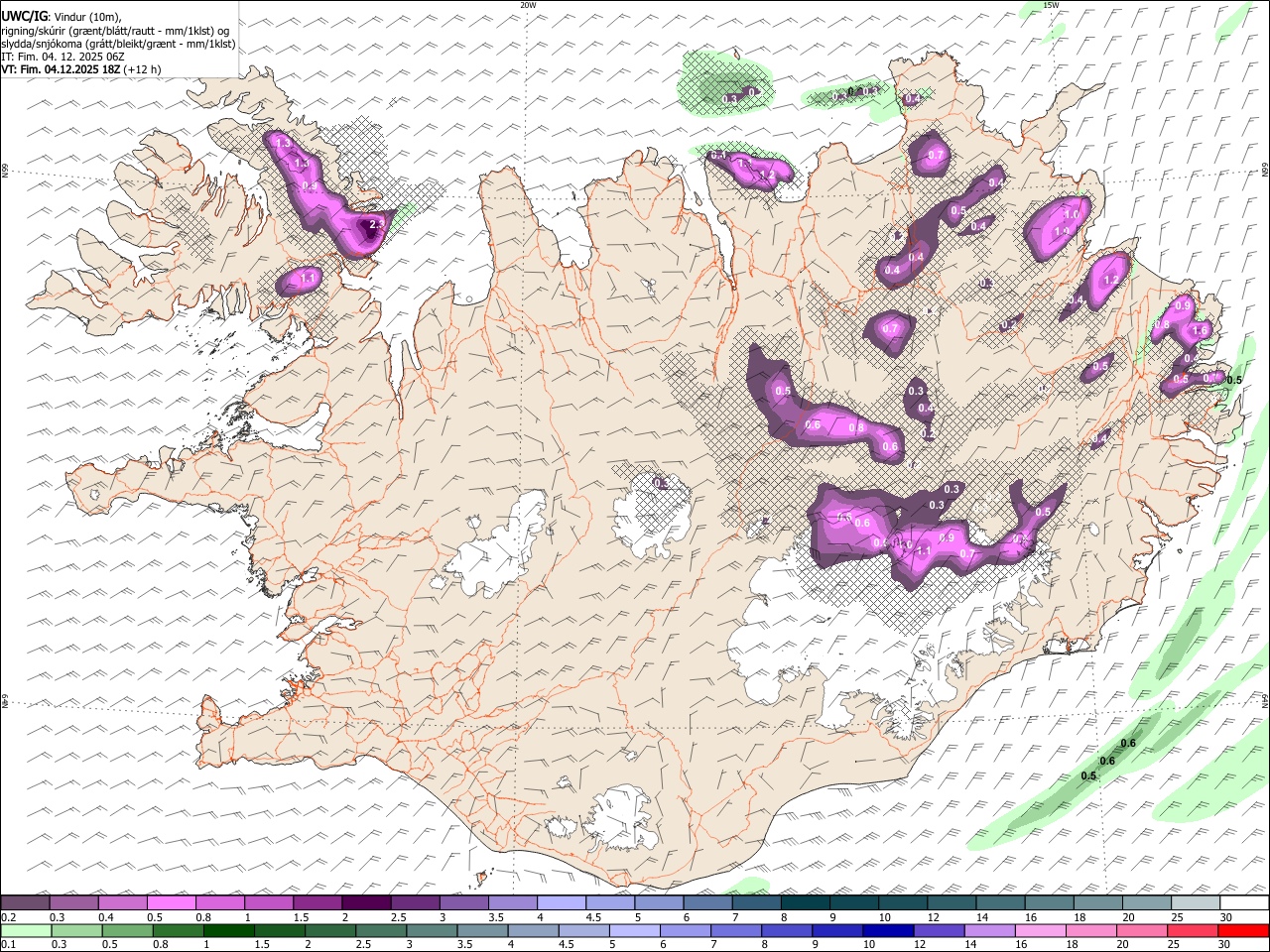Select the pale green 0.1 swatch in the lower legend
This screenshot has width=1270, height=952.
click(x=26, y=930)
